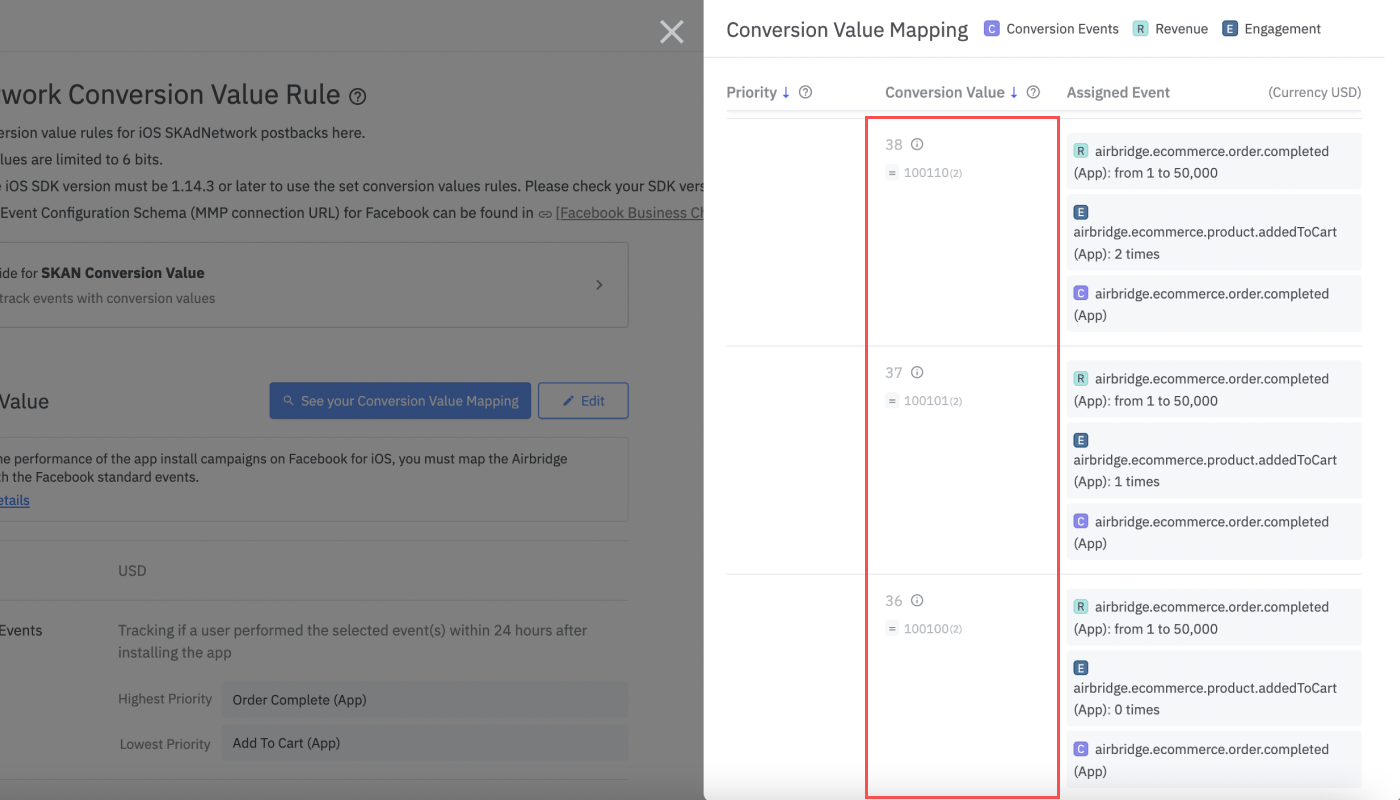The image size is (1400, 800).
Task: Click C badge in value 36 conversion row
Action: [x=1081, y=748]
